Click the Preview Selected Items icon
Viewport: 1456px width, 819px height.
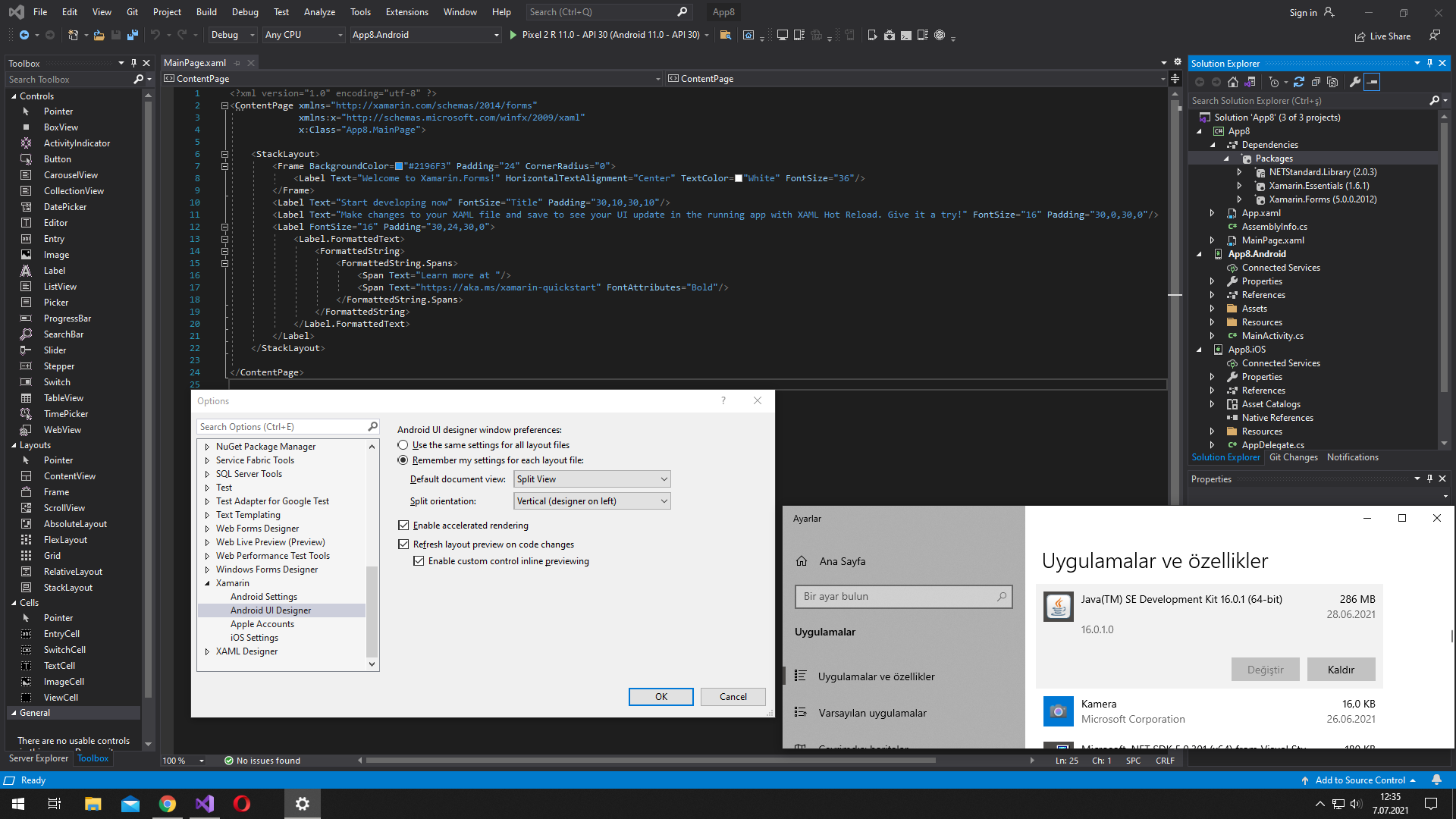tap(1372, 82)
